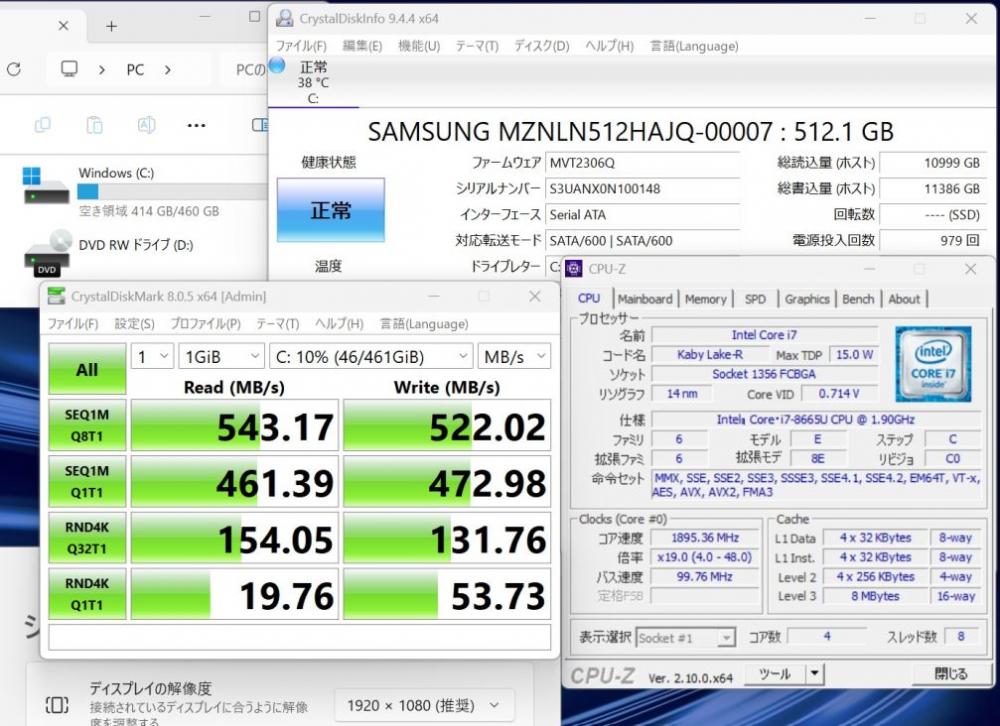Switch to the SPD tab in CPU-Z

coord(755,299)
